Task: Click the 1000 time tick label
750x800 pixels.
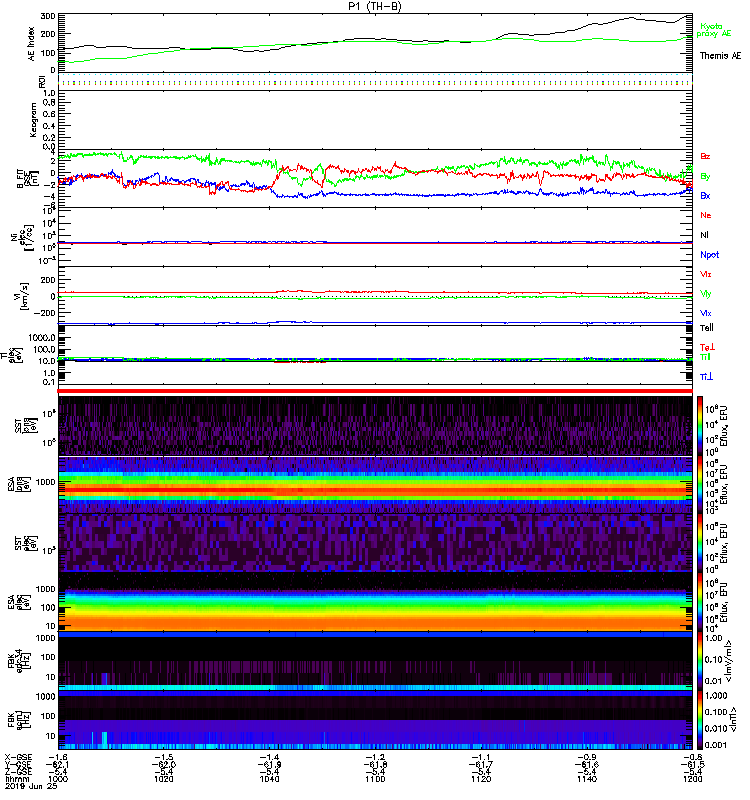Action: coord(58,779)
